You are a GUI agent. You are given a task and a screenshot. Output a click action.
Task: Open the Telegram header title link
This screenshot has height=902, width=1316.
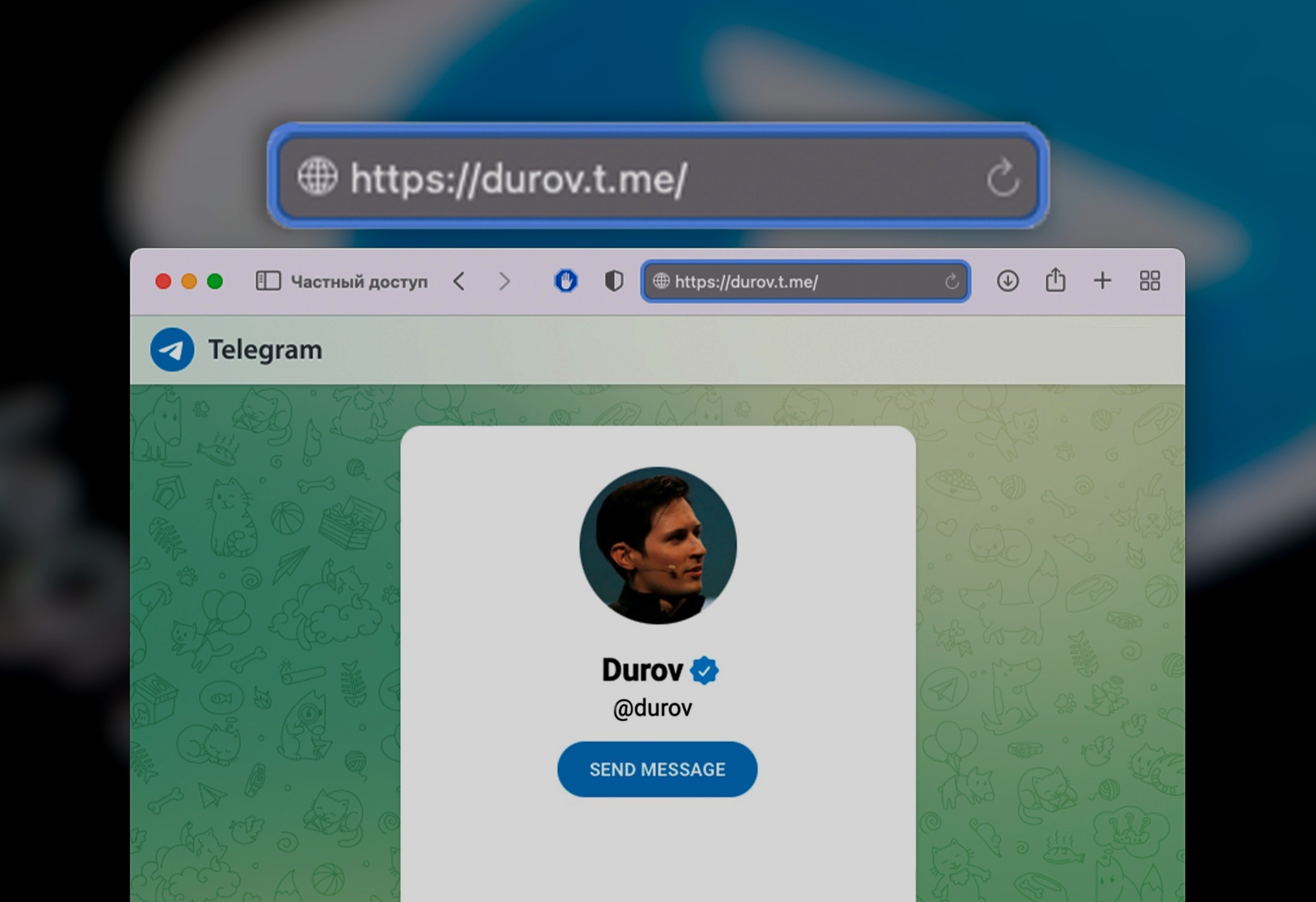pos(265,350)
